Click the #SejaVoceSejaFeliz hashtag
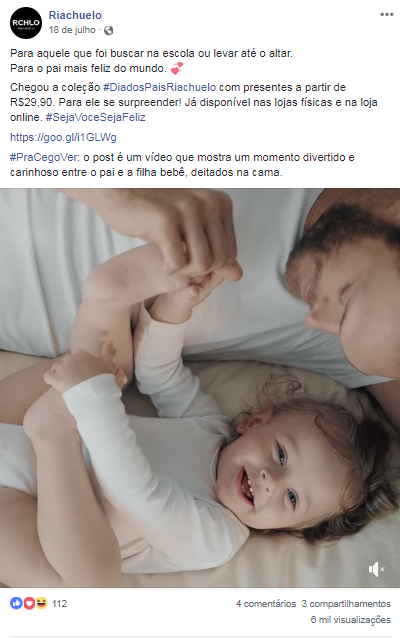 point(96,118)
